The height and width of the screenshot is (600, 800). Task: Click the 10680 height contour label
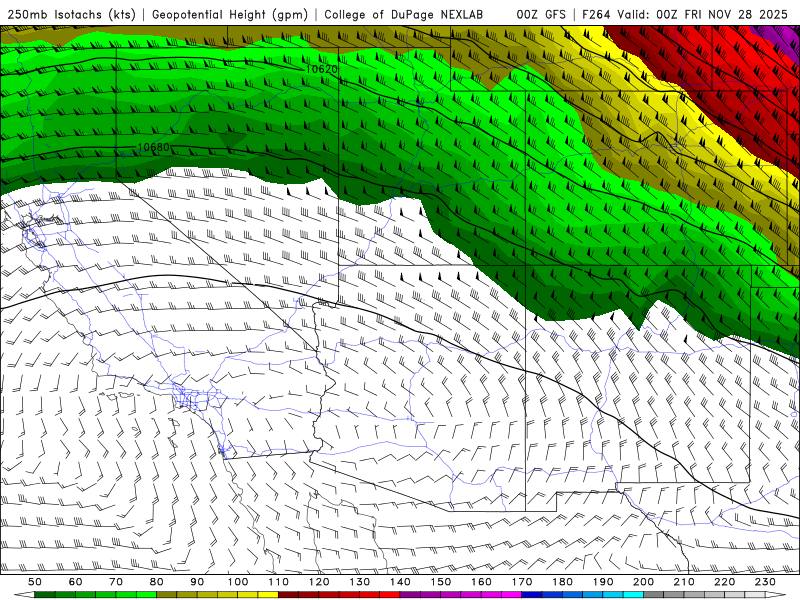point(154,147)
